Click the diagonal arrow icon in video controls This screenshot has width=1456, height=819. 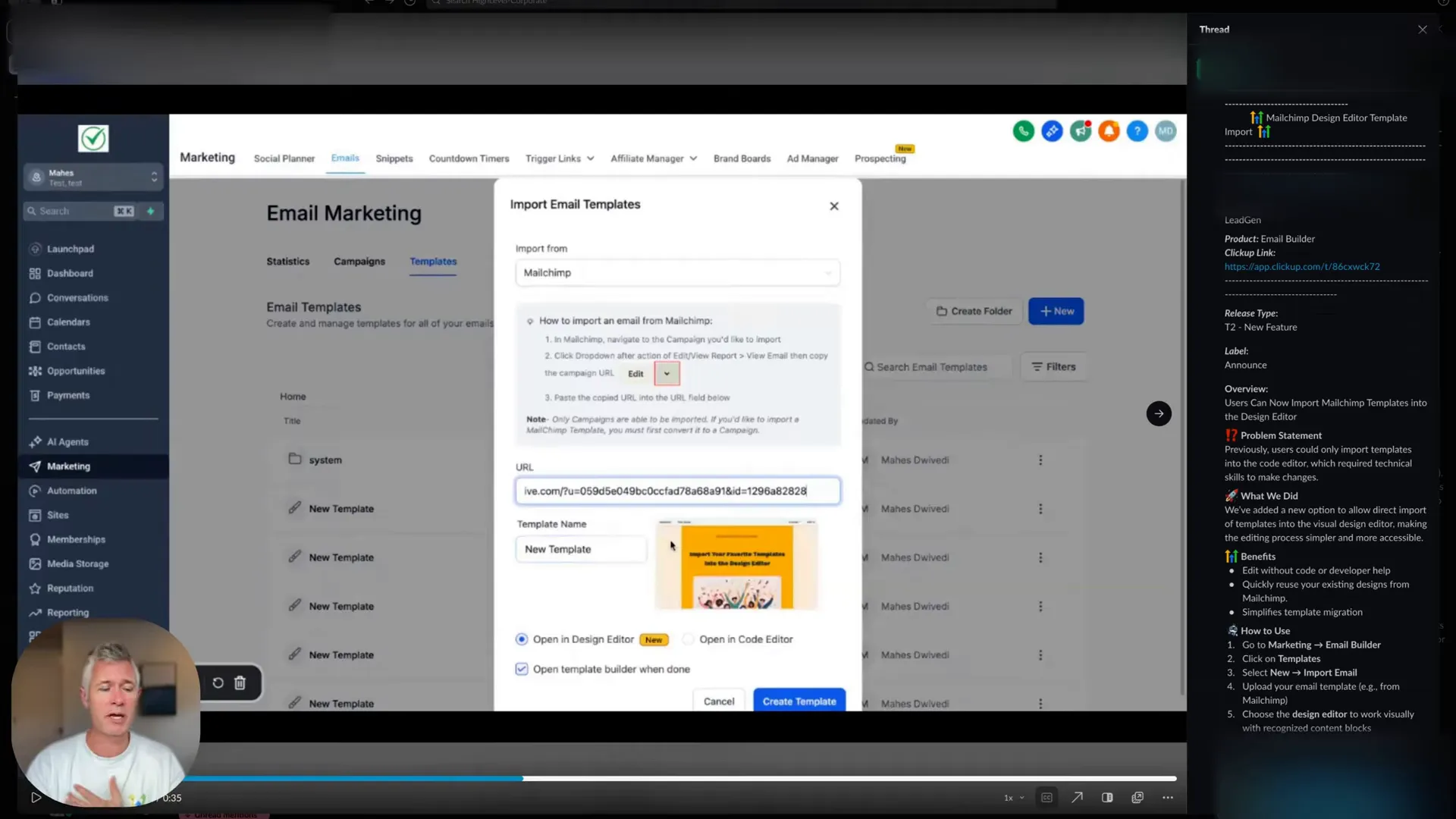point(1077,798)
